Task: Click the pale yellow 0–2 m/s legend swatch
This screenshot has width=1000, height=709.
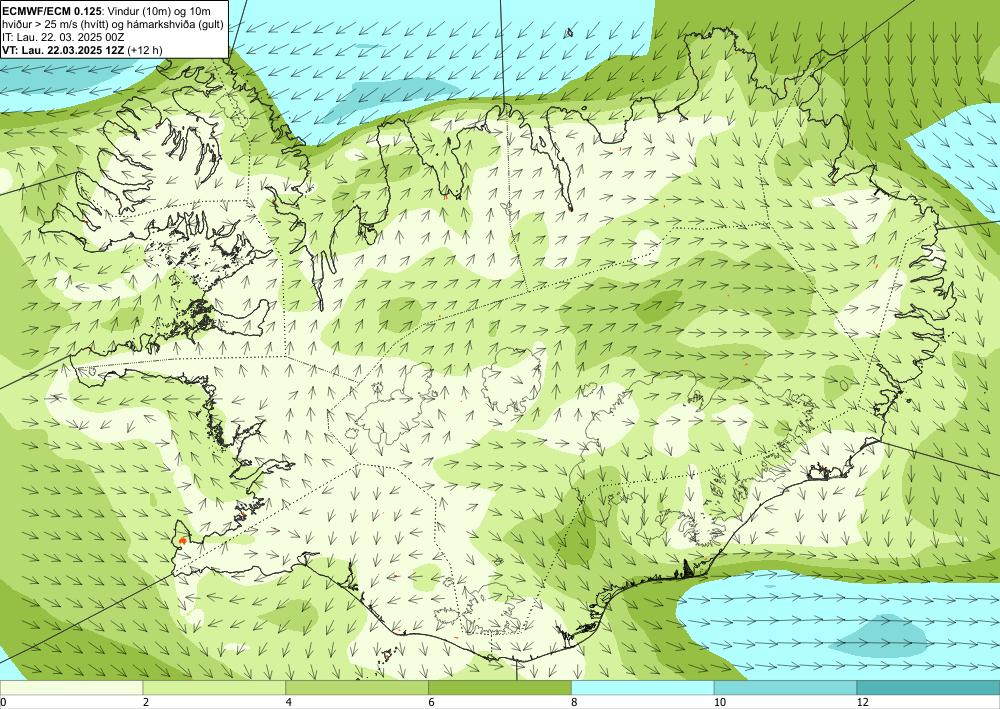Action: [71, 688]
